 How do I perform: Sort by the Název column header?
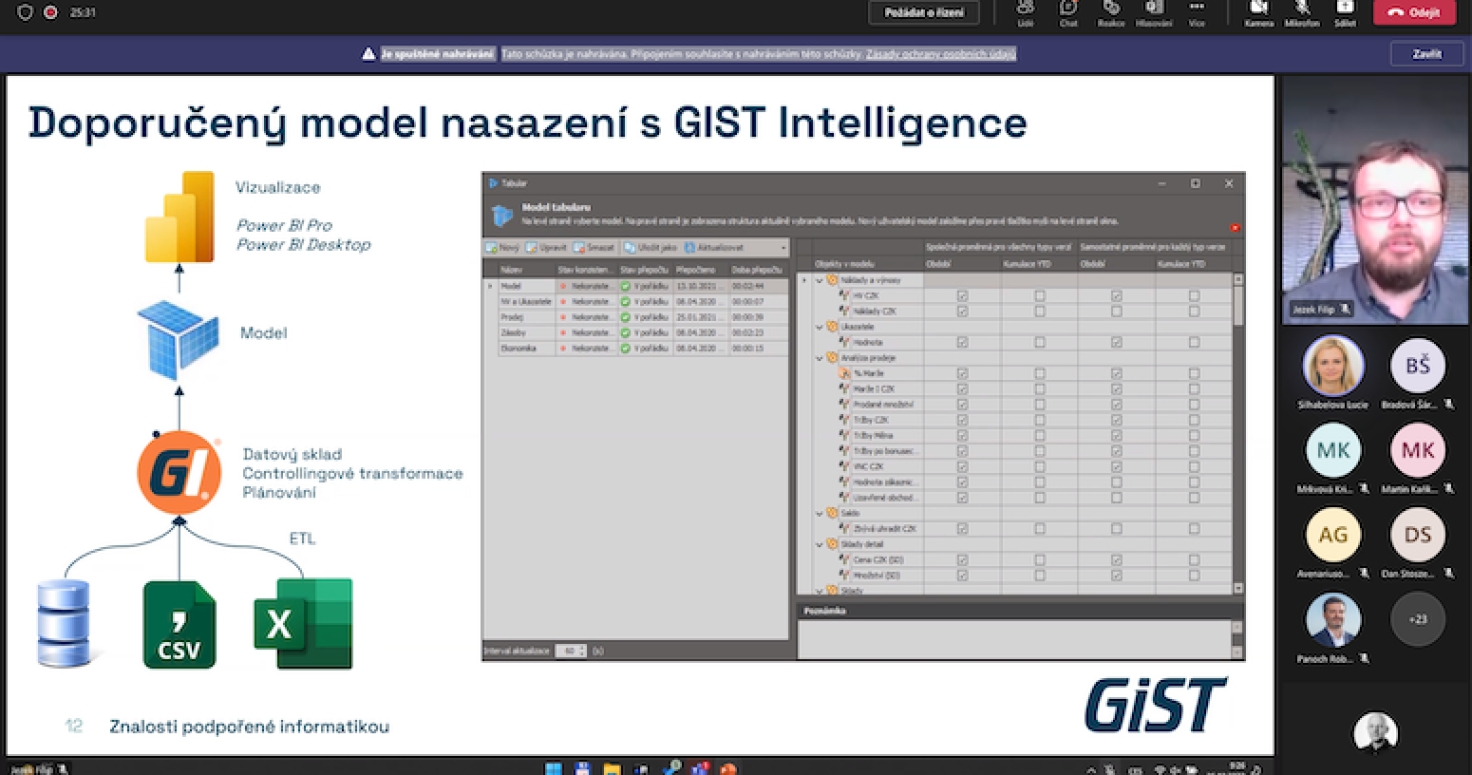[x=525, y=270]
